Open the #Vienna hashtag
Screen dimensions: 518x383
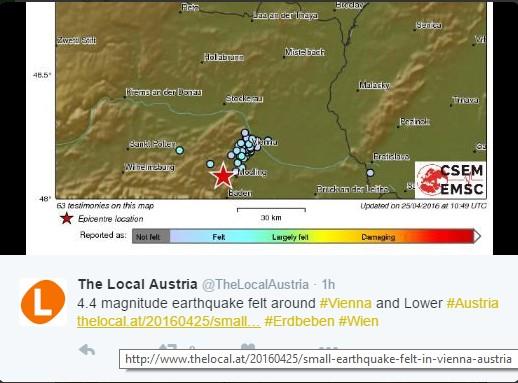pyautogui.click(x=346, y=303)
